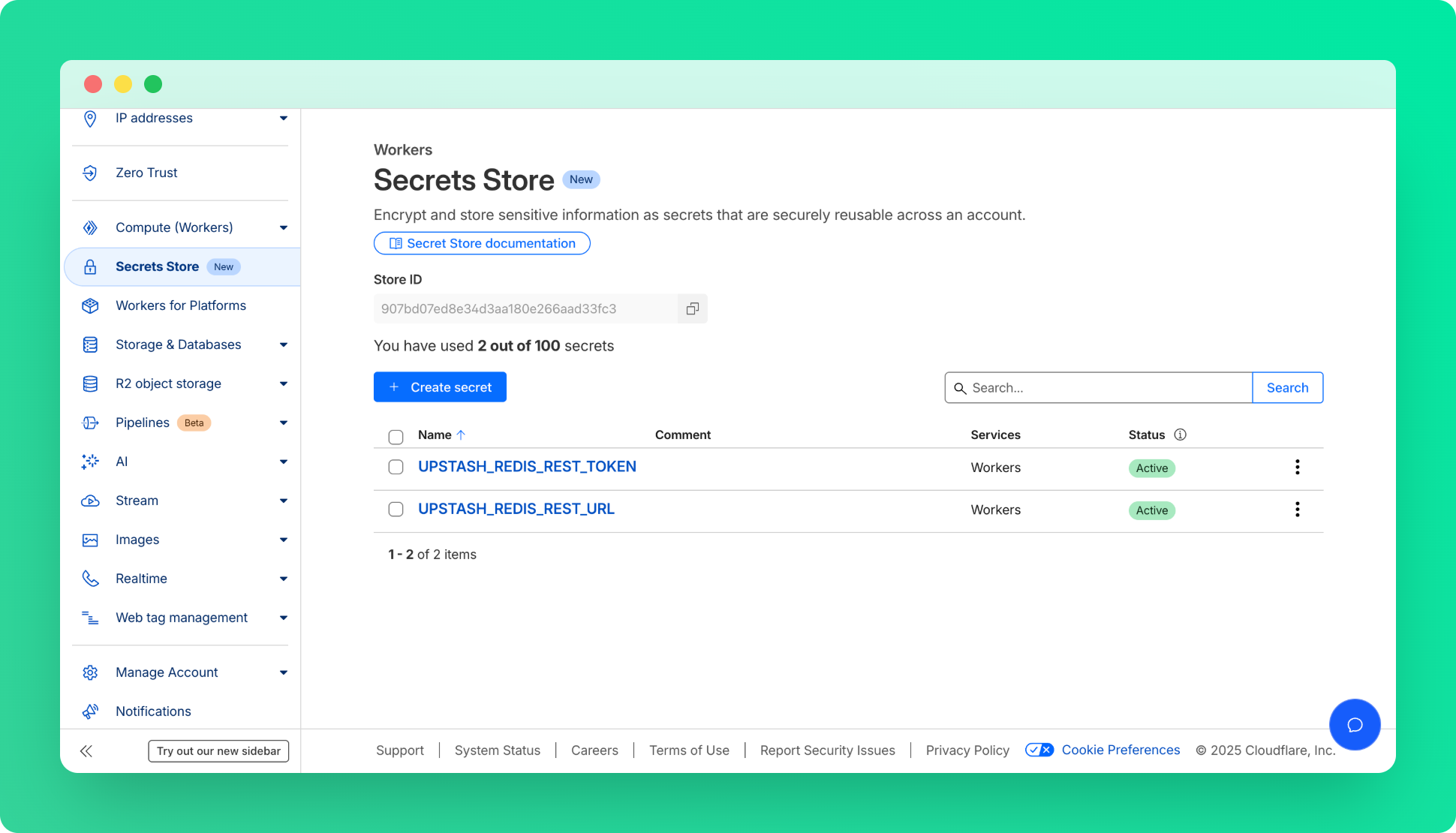Expand the Manage Account dropdown arrow
Screen dimensions: 1456x833
(284, 672)
